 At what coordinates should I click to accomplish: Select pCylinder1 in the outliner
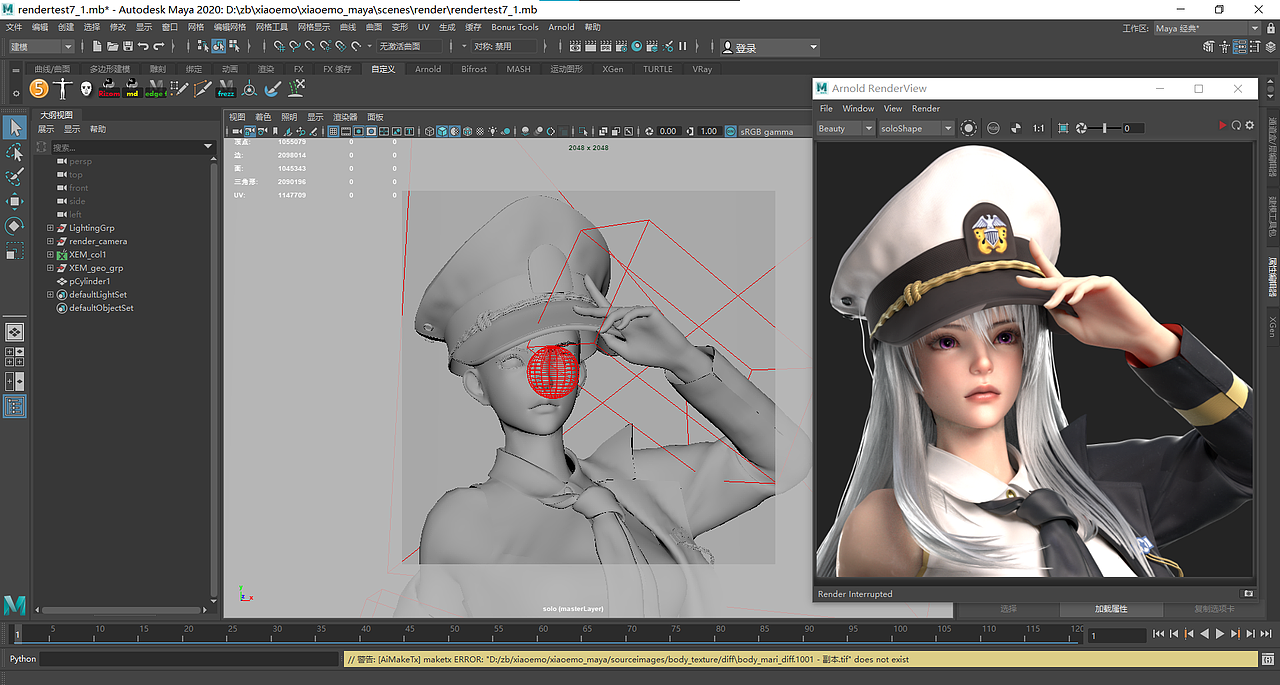[x=89, y=281]
